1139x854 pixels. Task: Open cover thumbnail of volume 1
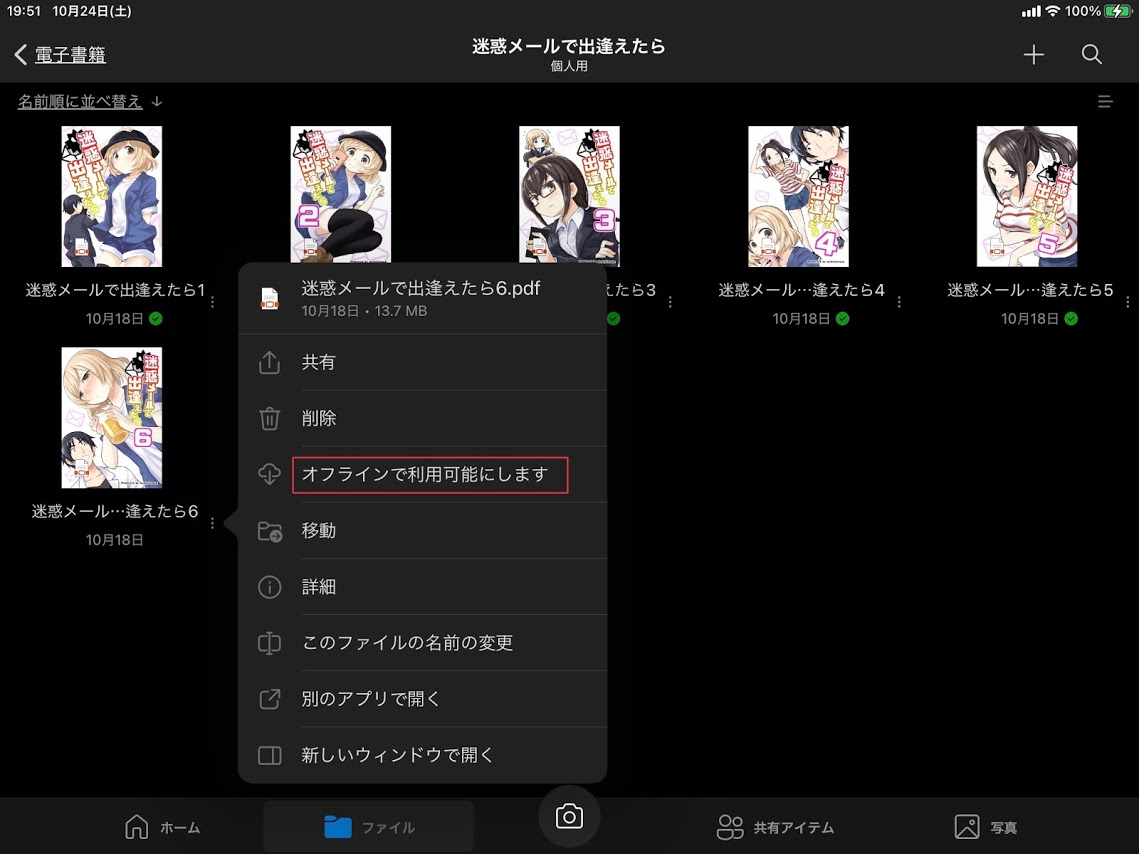tap(112, 196)
